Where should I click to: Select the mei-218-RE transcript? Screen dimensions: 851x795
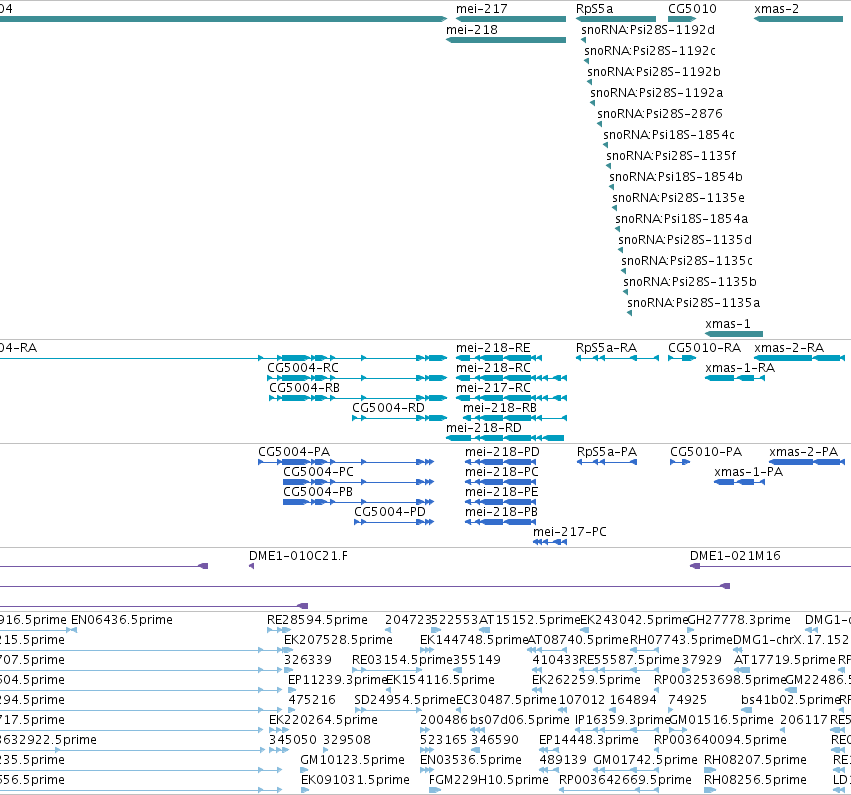pos(499,358)
